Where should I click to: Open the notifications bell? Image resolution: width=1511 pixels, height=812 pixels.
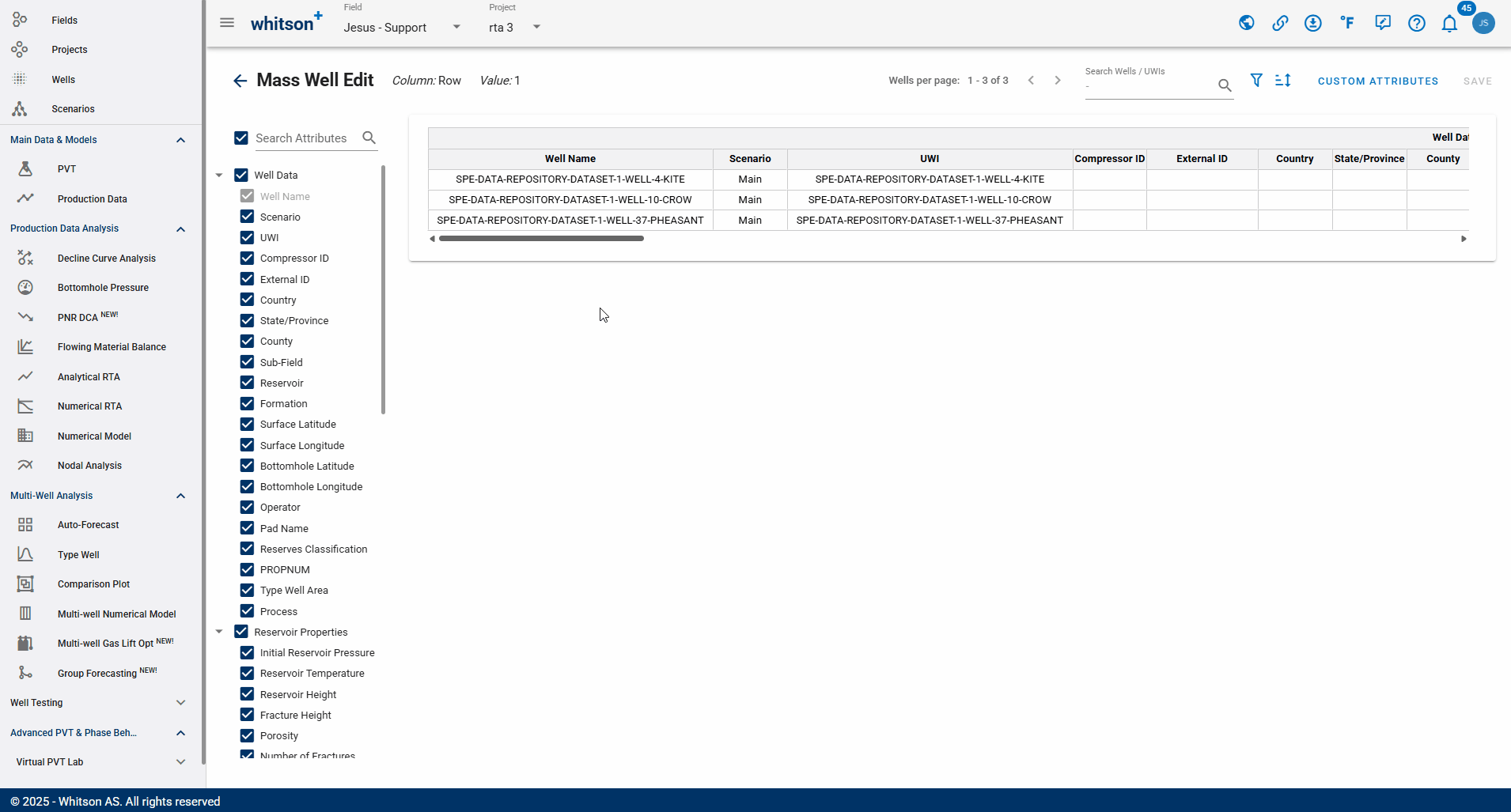(1449, 24)
